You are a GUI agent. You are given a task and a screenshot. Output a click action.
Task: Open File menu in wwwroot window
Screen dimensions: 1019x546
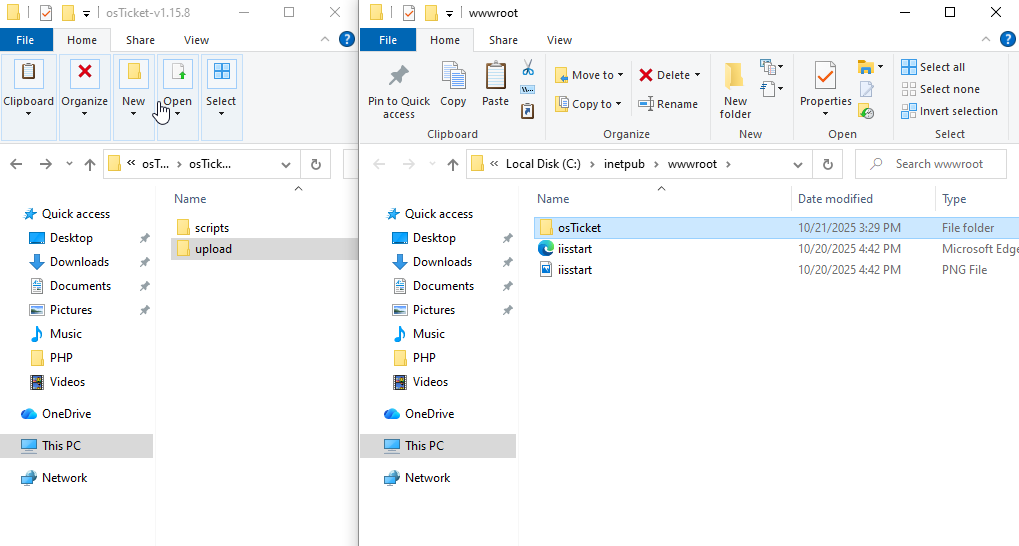pyautogui.click(x=388, y=40)
